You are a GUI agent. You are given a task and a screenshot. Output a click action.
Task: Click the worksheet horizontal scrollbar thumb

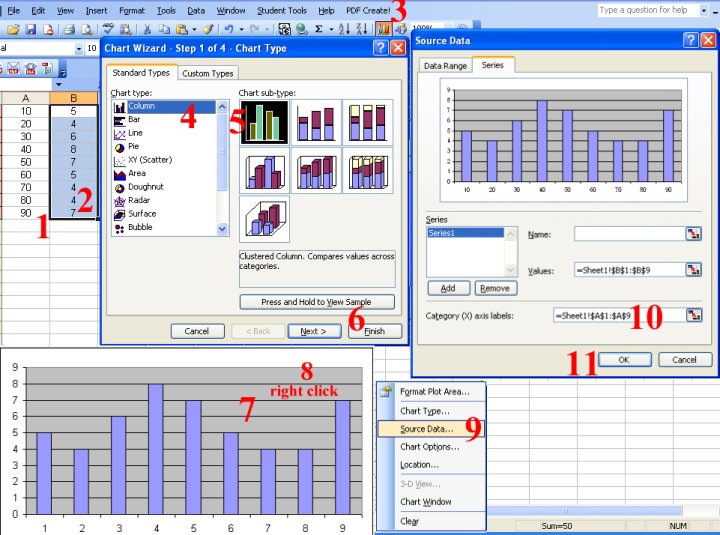click(x=584, y=510)
